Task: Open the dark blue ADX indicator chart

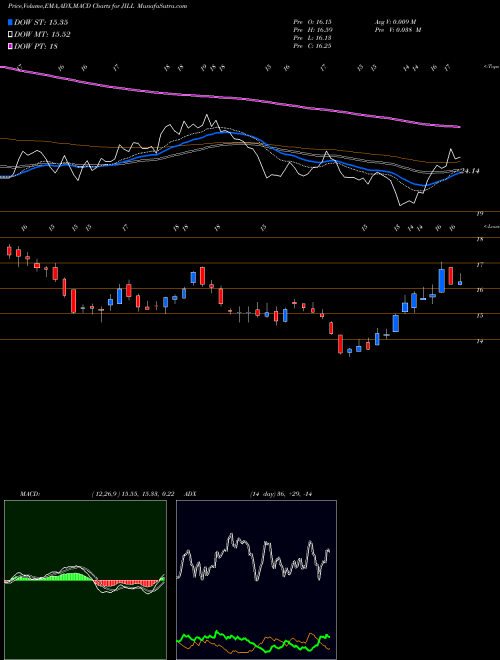Action: [x=256, y=580]
